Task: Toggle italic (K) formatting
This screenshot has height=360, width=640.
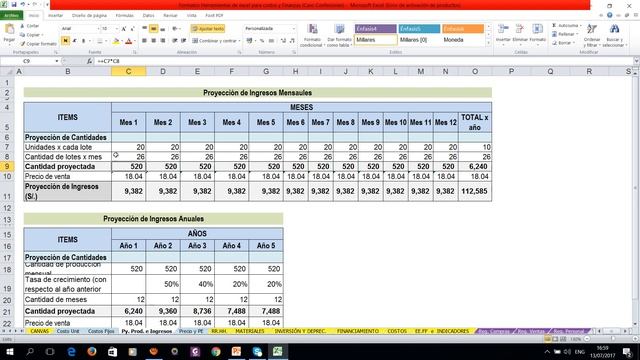Action: tap(74, 41)
